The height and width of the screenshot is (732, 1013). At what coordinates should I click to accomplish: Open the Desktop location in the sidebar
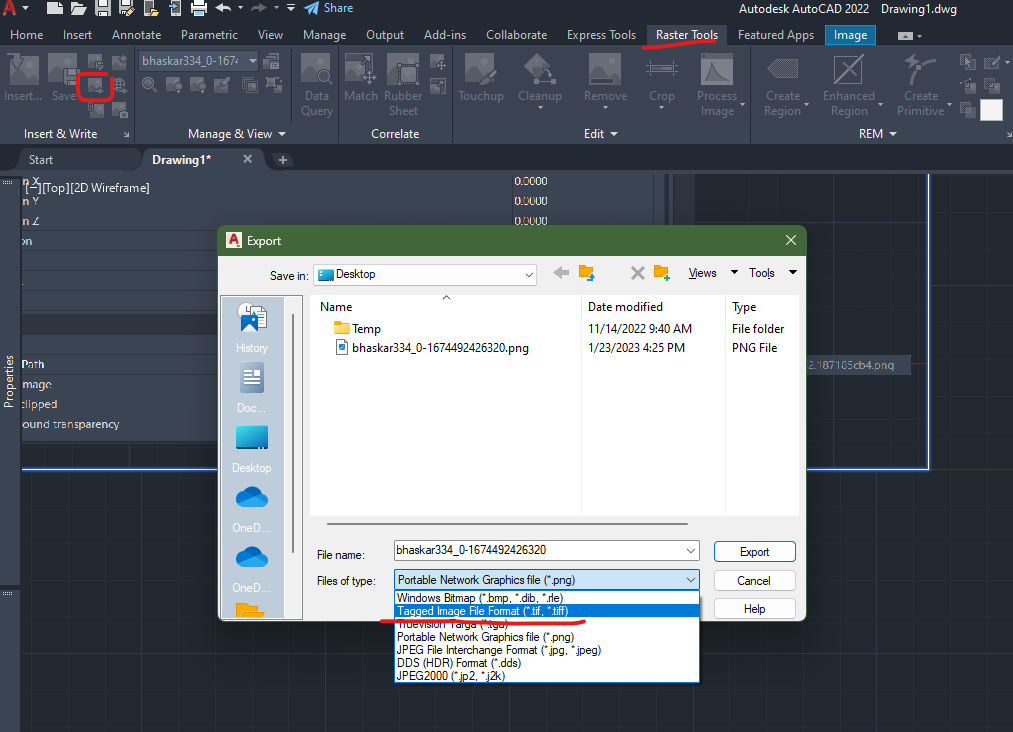(251, 446)
